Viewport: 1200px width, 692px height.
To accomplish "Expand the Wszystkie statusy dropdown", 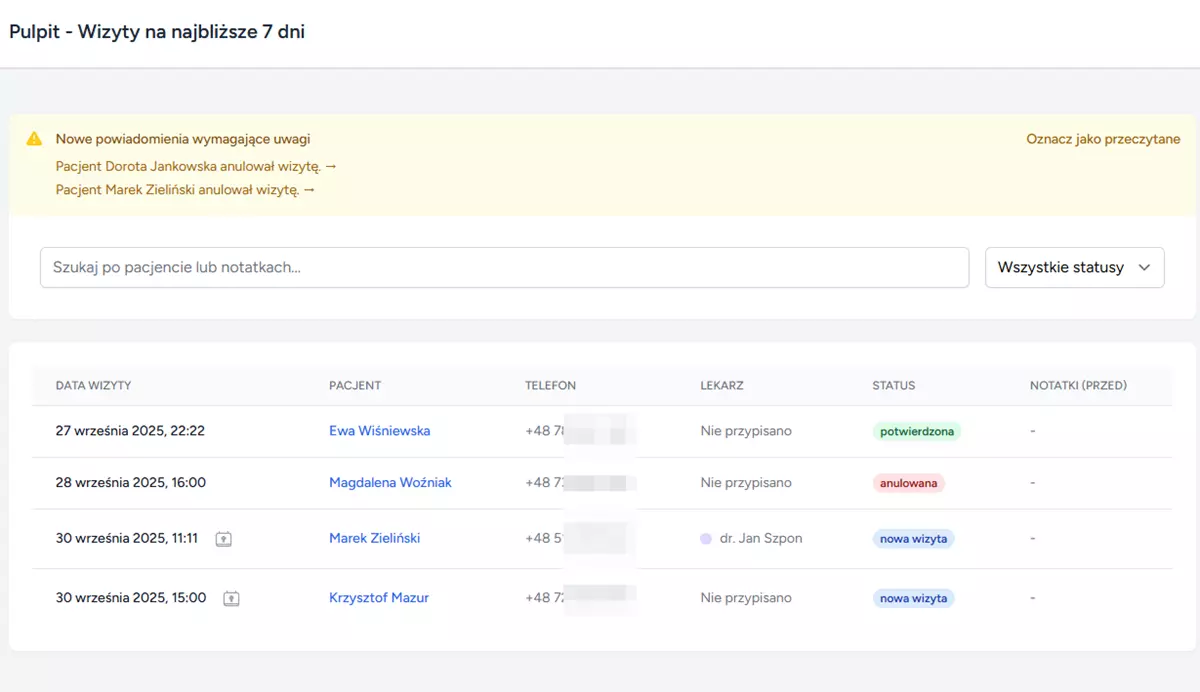I will 1074,268.
